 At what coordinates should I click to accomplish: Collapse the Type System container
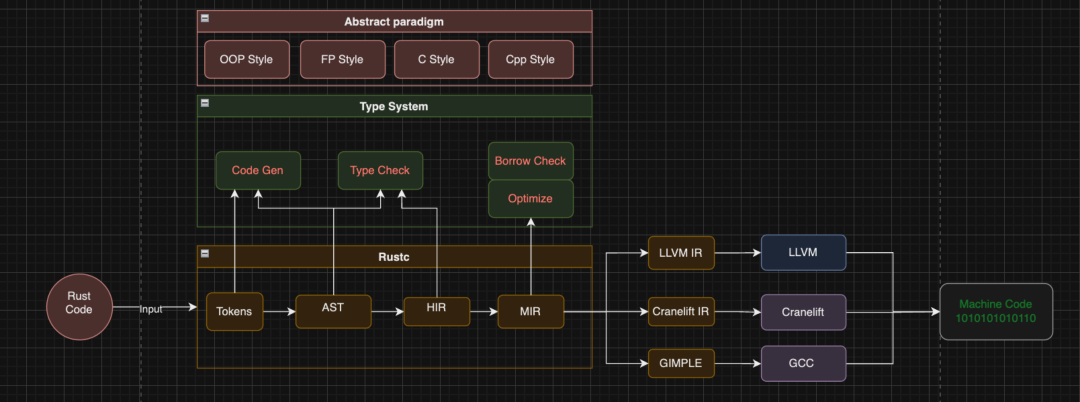tap(205, 103)
